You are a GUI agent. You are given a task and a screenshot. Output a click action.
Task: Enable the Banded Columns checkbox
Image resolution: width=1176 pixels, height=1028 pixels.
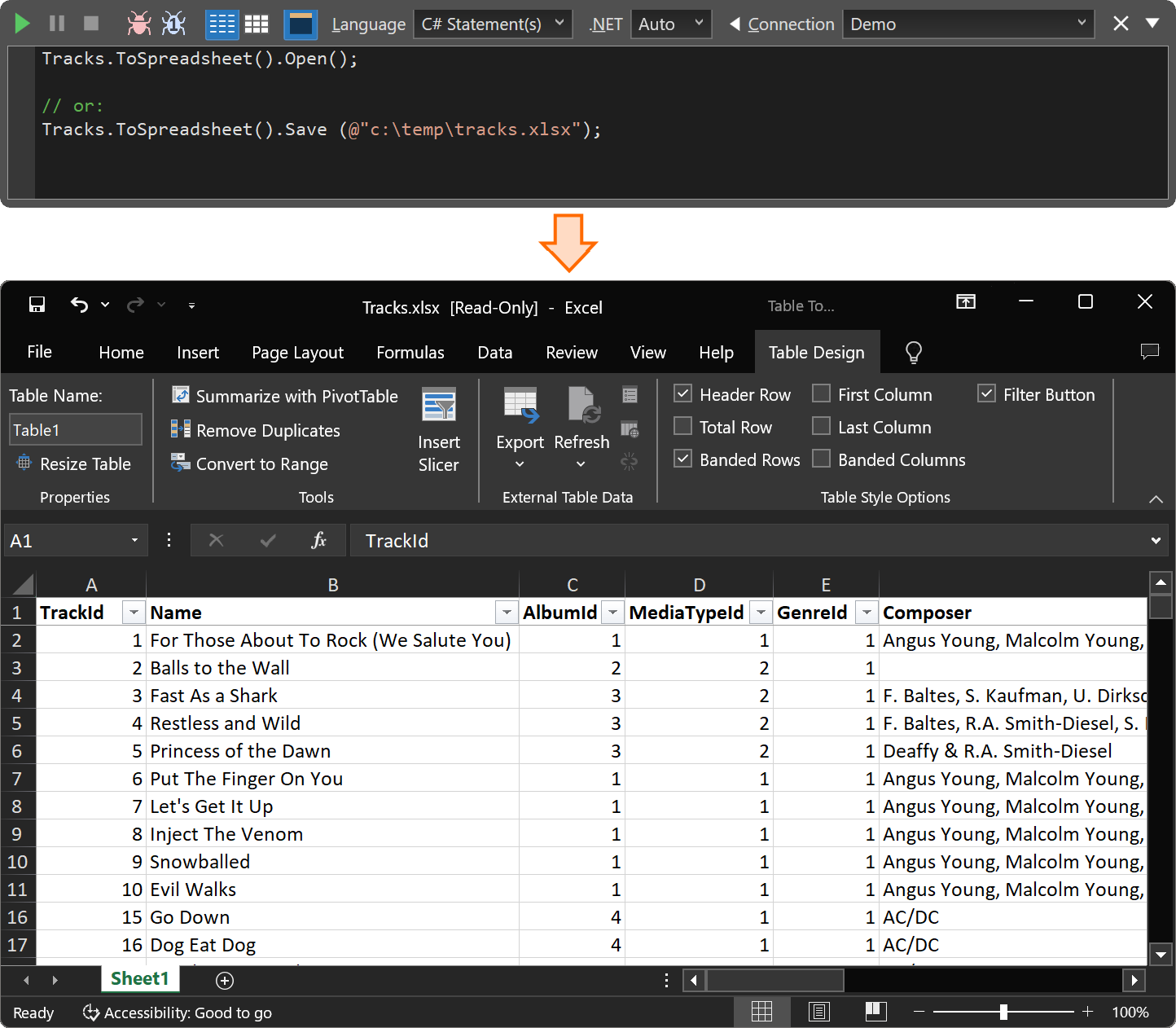pyautogui.click(x=822, y=459)
